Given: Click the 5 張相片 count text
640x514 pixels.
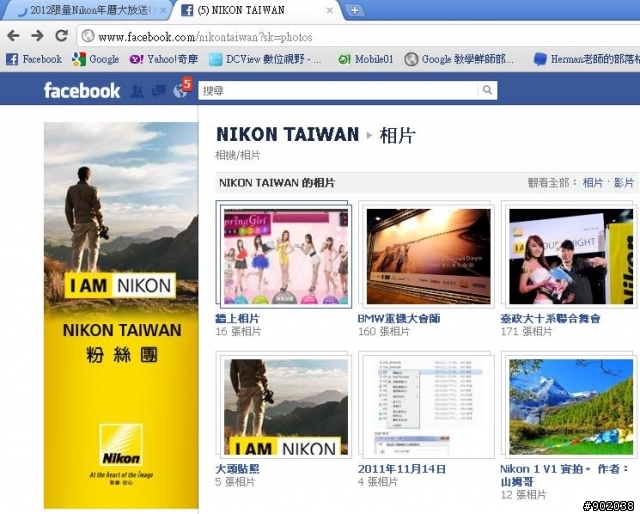Looking at the screenshot, I should tap(235, 482).
